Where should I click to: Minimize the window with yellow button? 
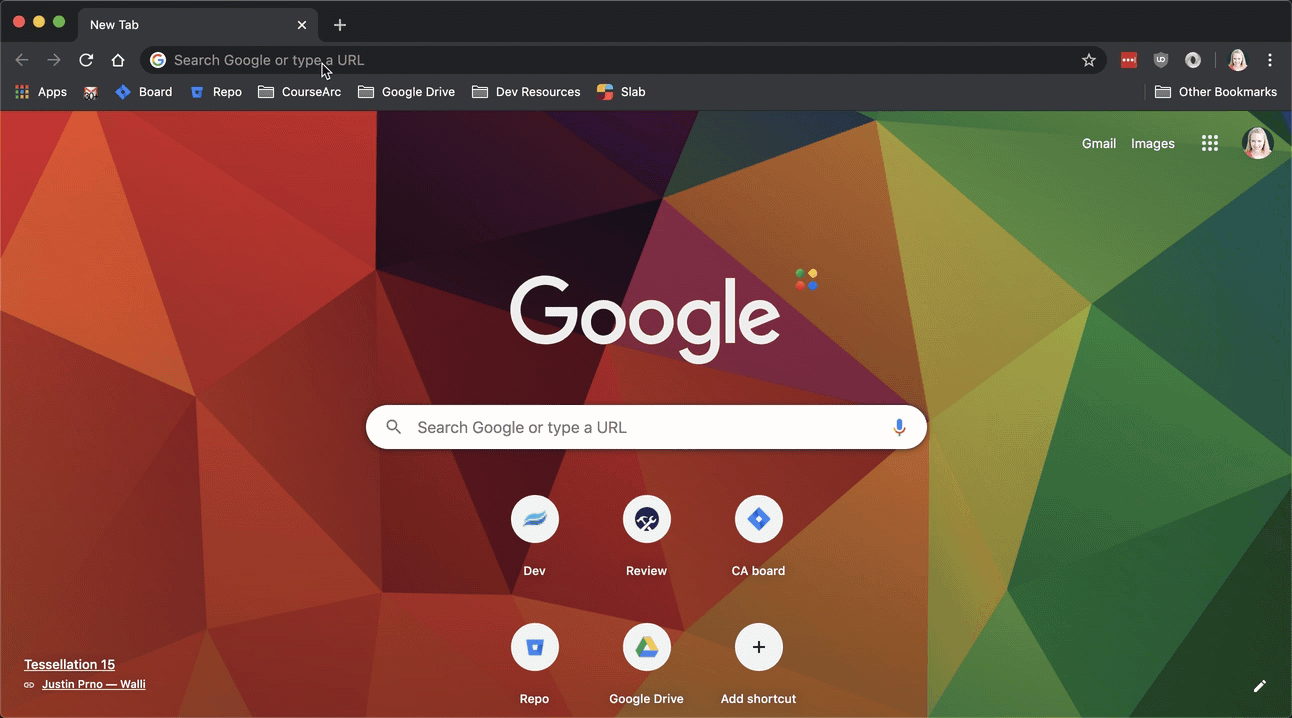pos(39,22)
